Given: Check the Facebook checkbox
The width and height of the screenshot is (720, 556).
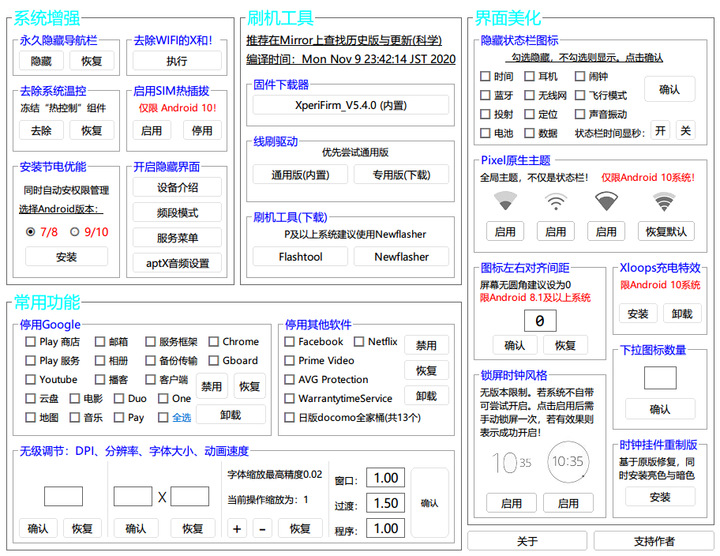Looking at the screenshot, I should [289, 342].
